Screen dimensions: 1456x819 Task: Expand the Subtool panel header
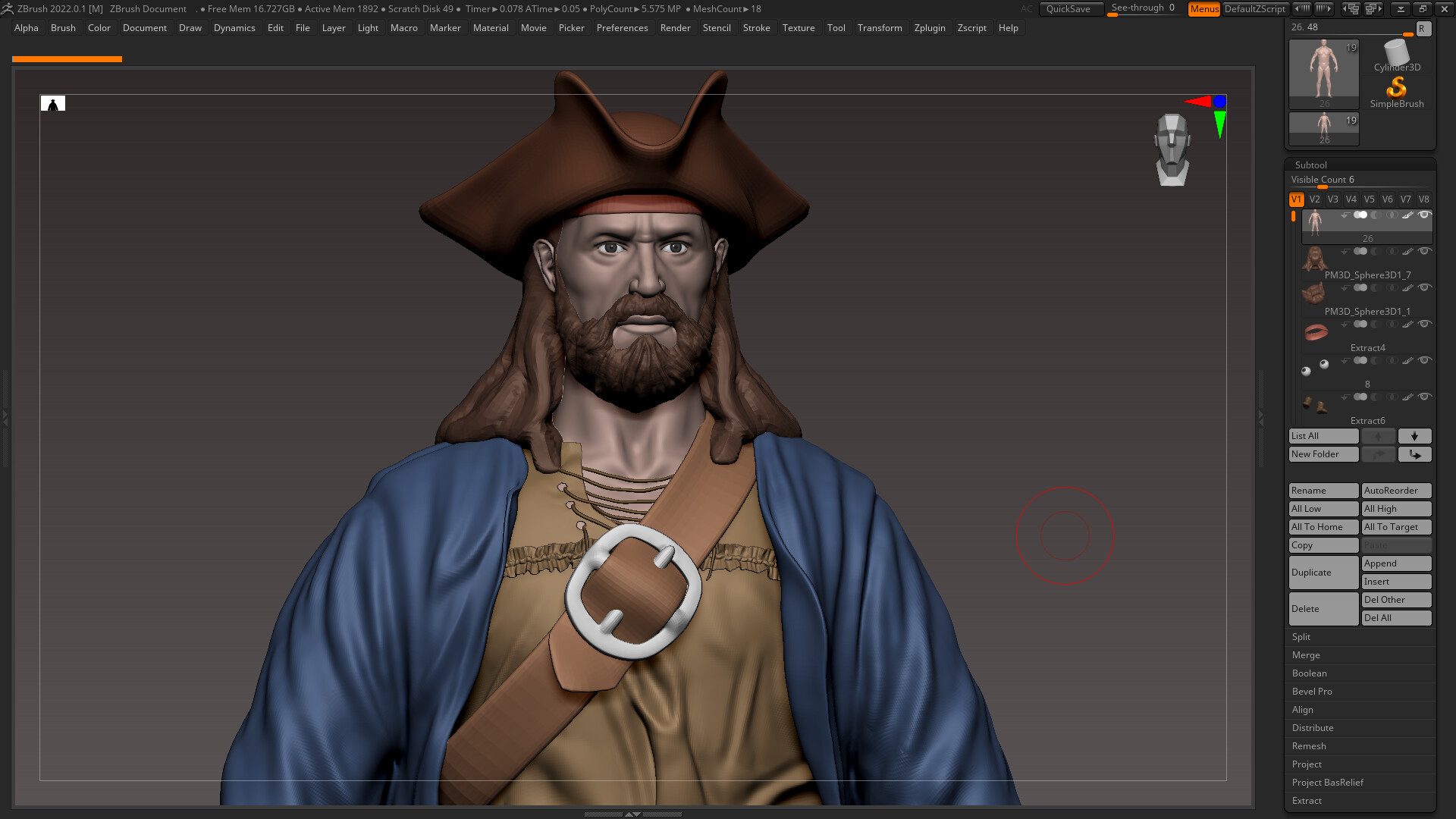pos(1311,165)
